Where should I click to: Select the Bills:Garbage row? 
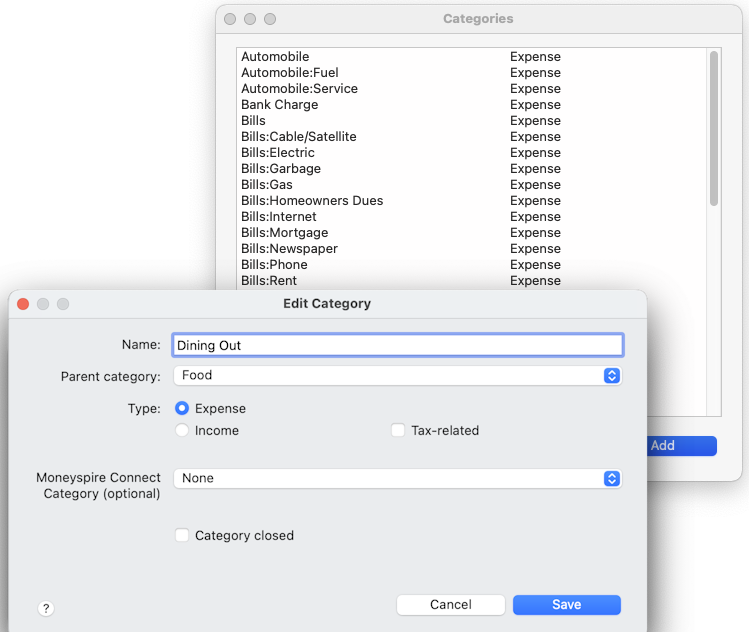471,169
